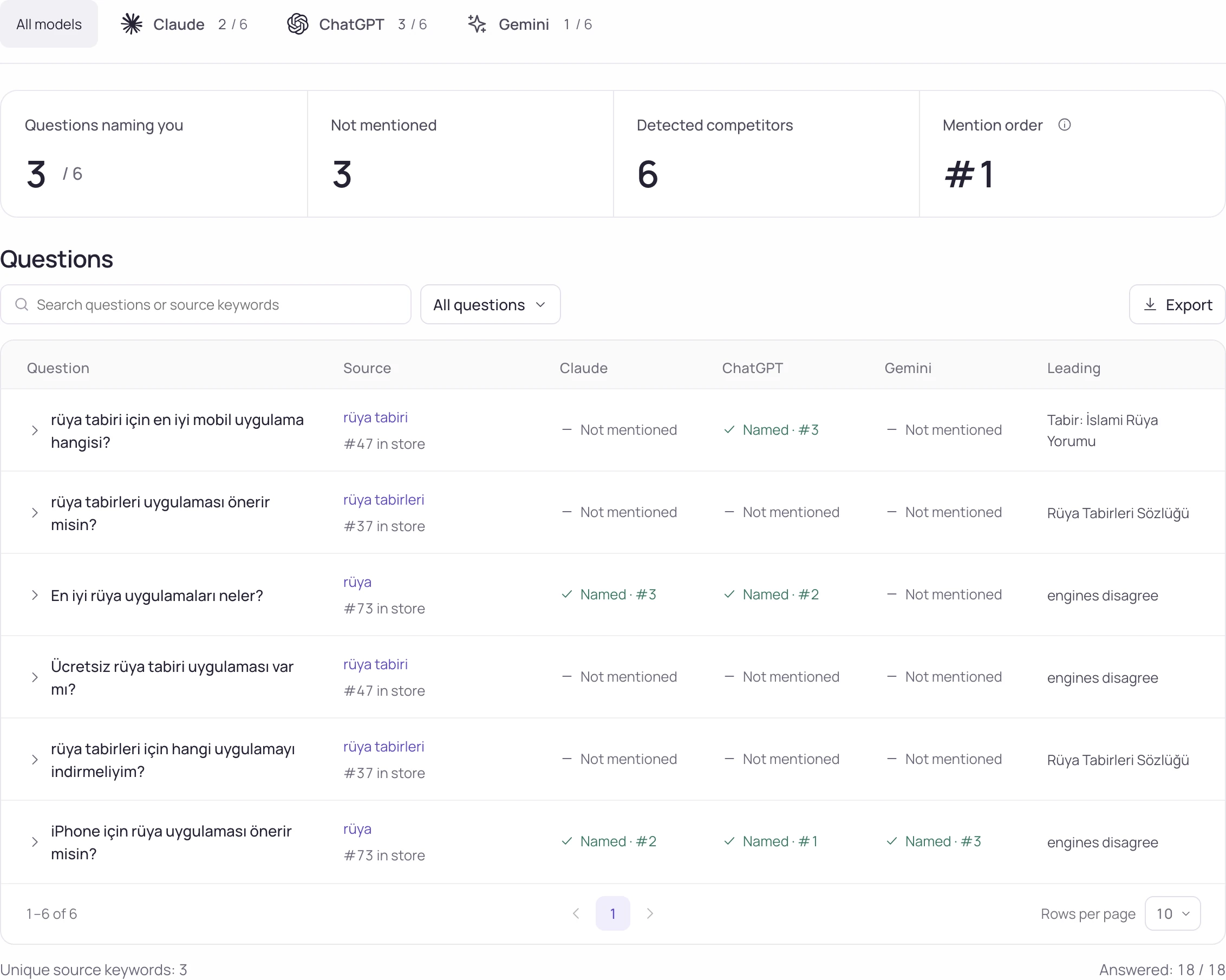The image size is (1226, 980).
Task: Go to next page arrow
Action: pos(650,913)
